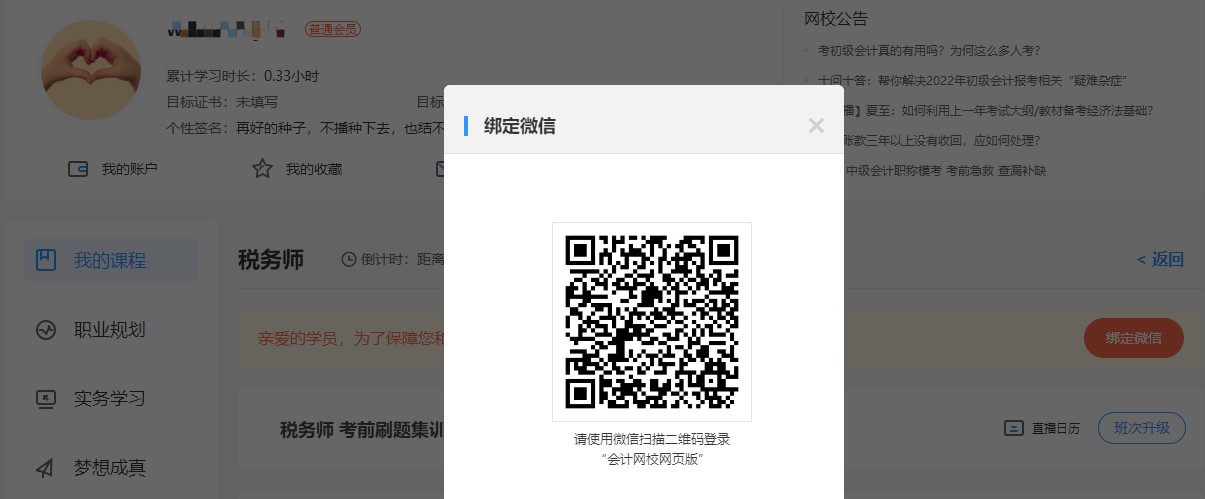Screen dimensions: 1205x499
Task: Click the 班次升级 button
Action: tap(1142, 428)
